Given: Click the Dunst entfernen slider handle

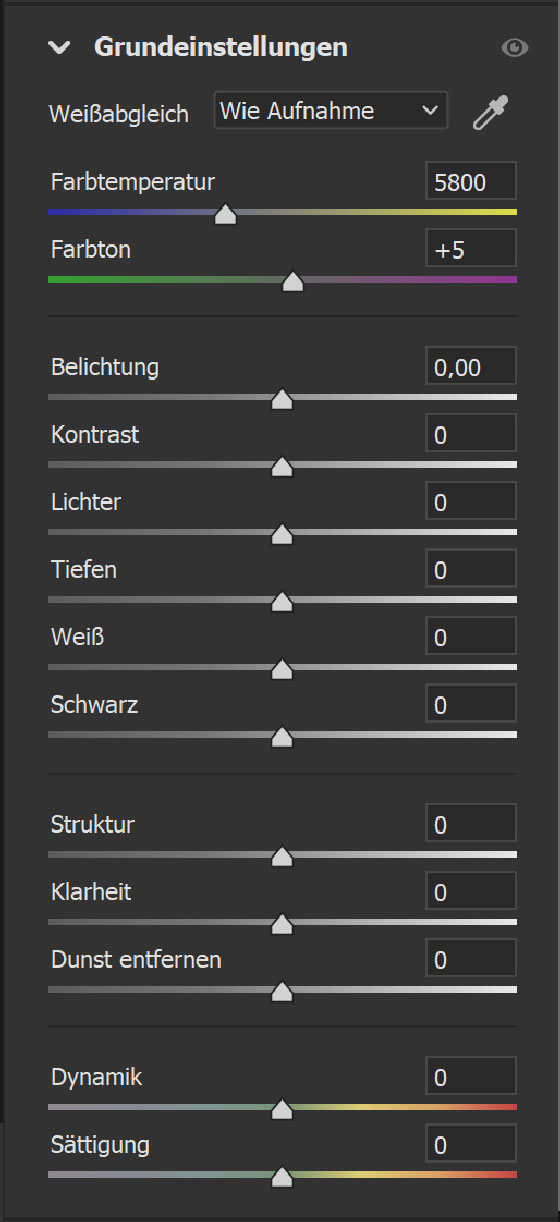Looking at the screenshot, I should [x=282, y=992].
